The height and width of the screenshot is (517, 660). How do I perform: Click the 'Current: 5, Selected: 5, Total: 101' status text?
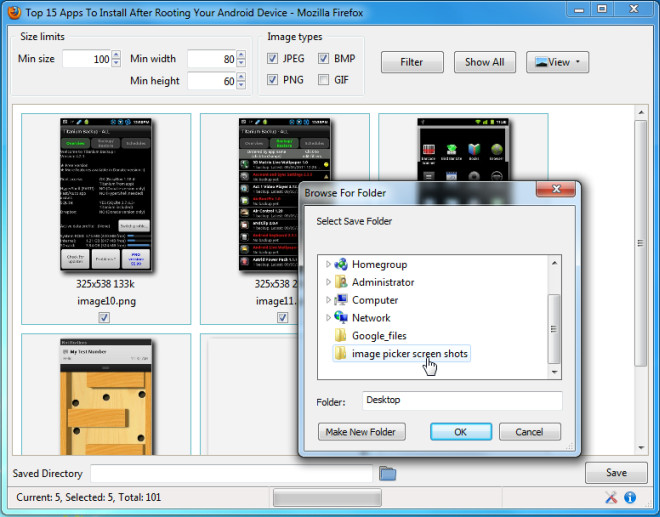click(x=88, y=497)
